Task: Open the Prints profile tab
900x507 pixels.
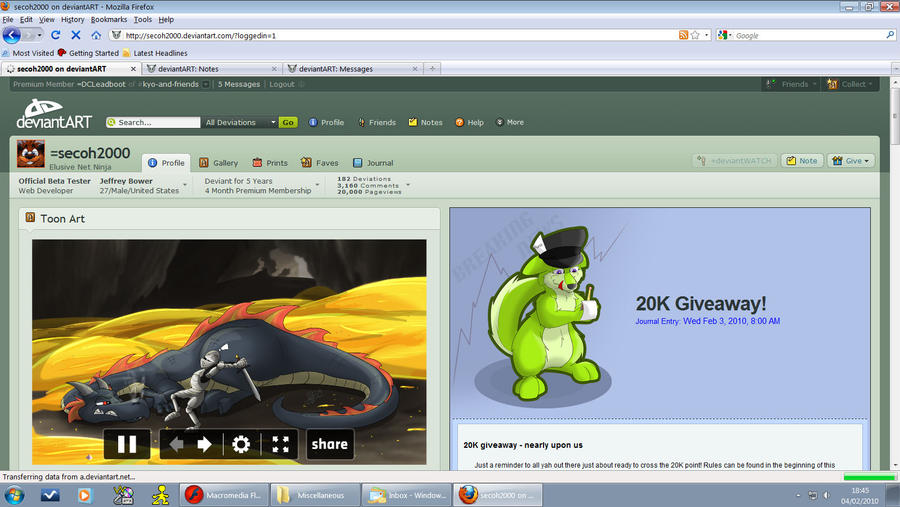Action: (x=270, y=163)
